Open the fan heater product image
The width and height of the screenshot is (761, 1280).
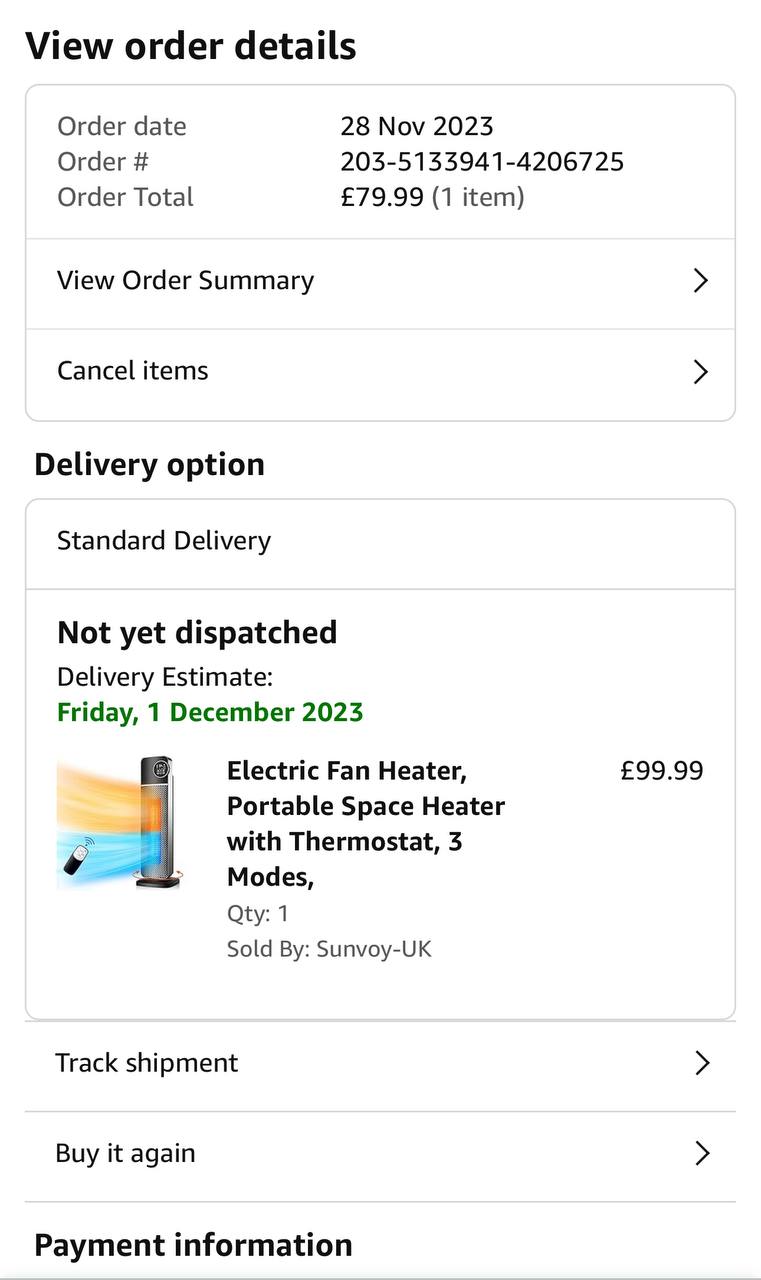pos(119,823)
